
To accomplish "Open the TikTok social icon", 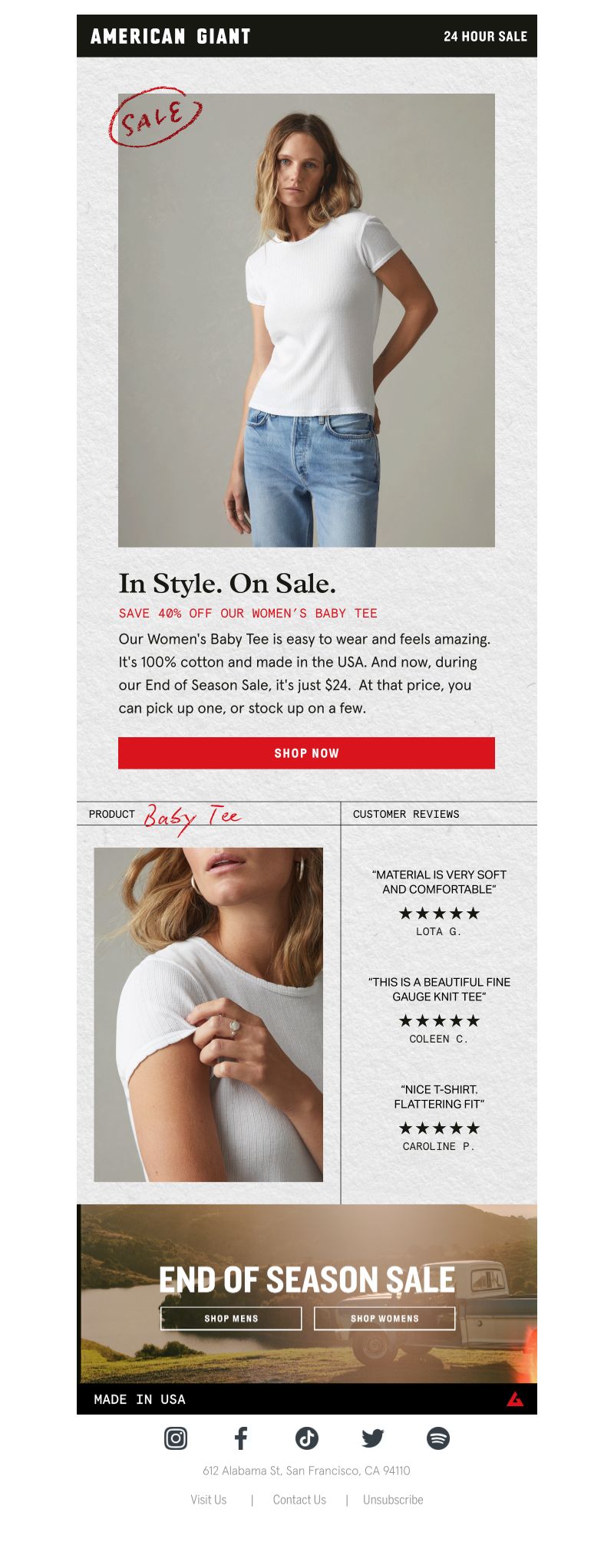I will point(307,1438).
